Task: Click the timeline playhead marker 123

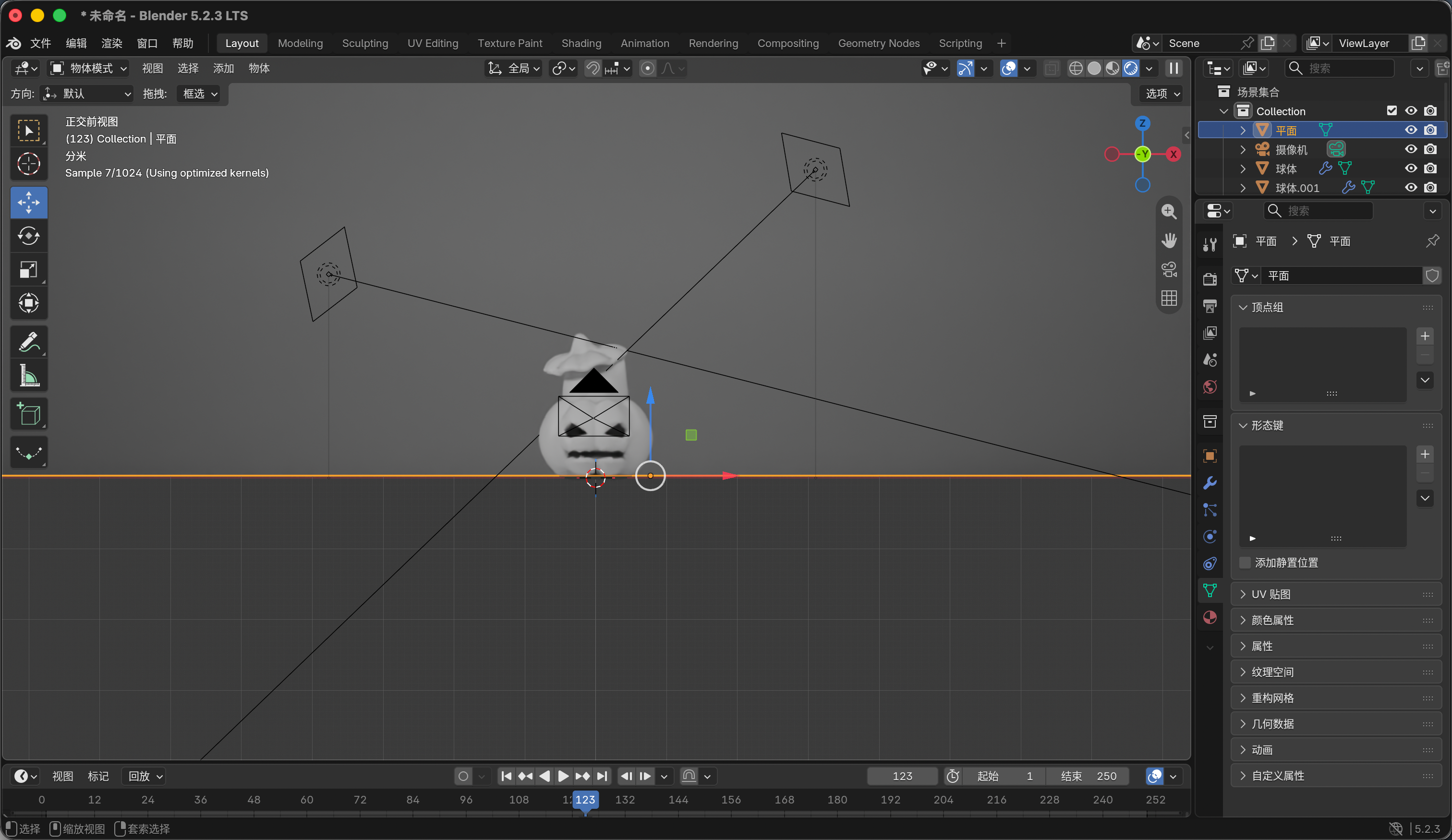Action: pyautogui.click(x=585, y=800)
